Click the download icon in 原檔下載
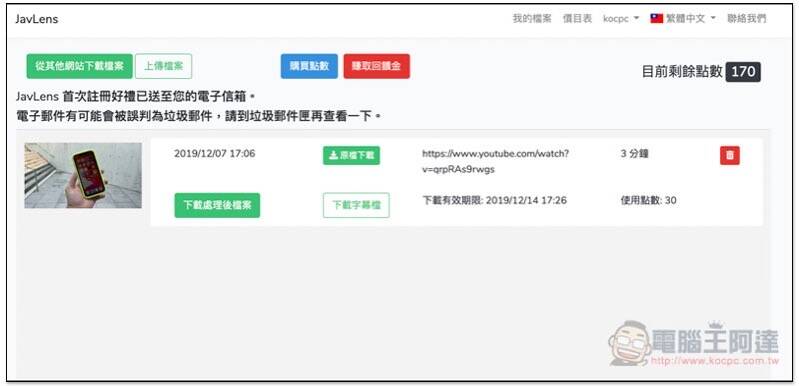The width and height of the screenshot is (799, 386). click(333, 156)
